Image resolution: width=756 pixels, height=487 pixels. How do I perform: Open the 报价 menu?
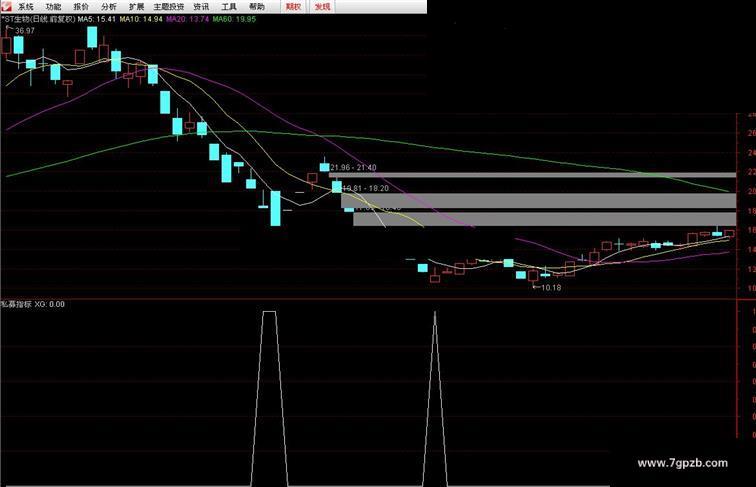(81, 7)
